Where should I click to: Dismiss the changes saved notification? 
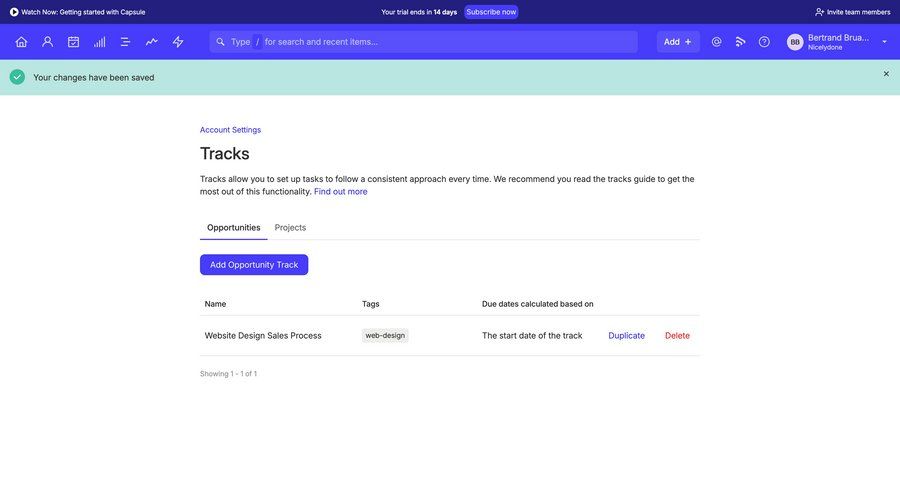point(886,74)
